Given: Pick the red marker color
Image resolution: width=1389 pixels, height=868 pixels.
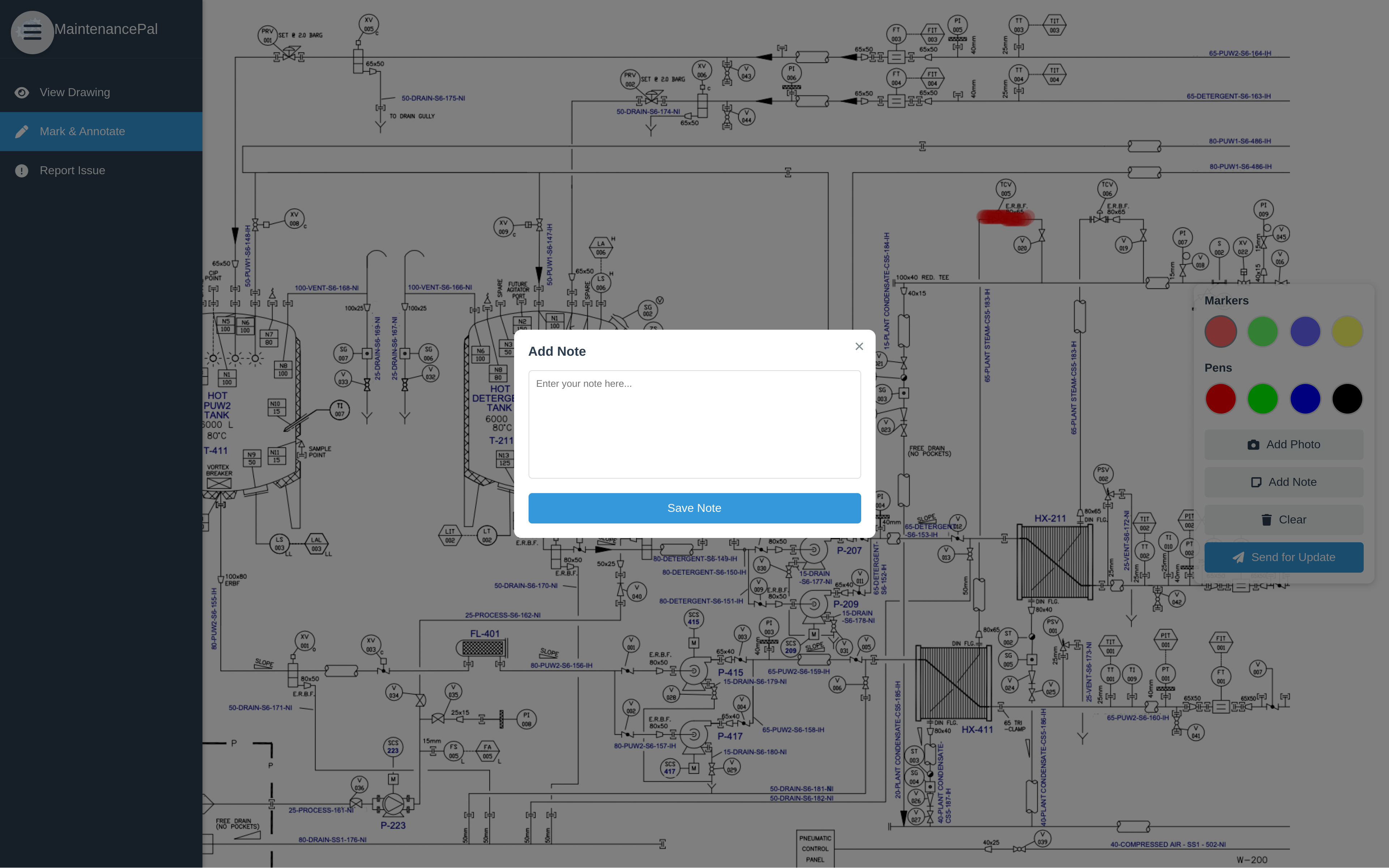Looking at the screenshot, I should point(1220,331).
